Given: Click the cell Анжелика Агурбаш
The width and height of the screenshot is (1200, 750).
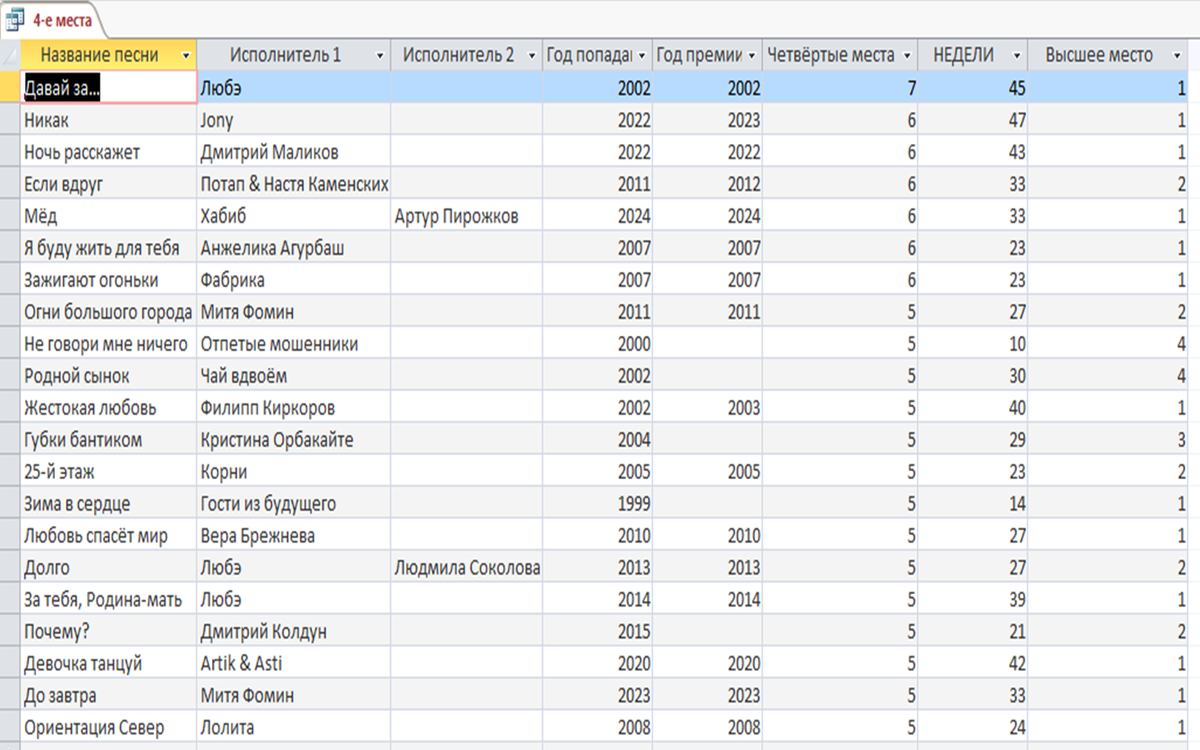Looking at the screenshot, I should tap(294, 248).
